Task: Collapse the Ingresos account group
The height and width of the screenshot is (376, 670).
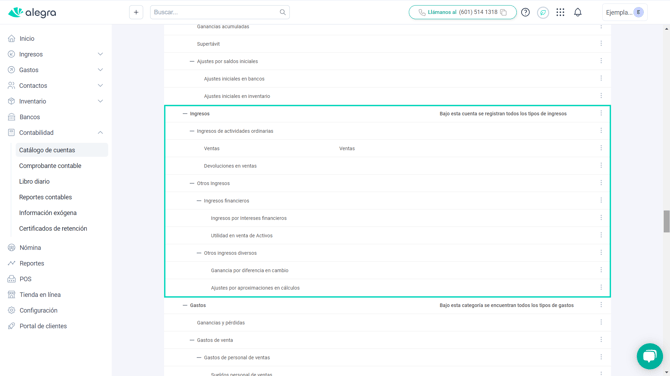Action: [185, 114]
